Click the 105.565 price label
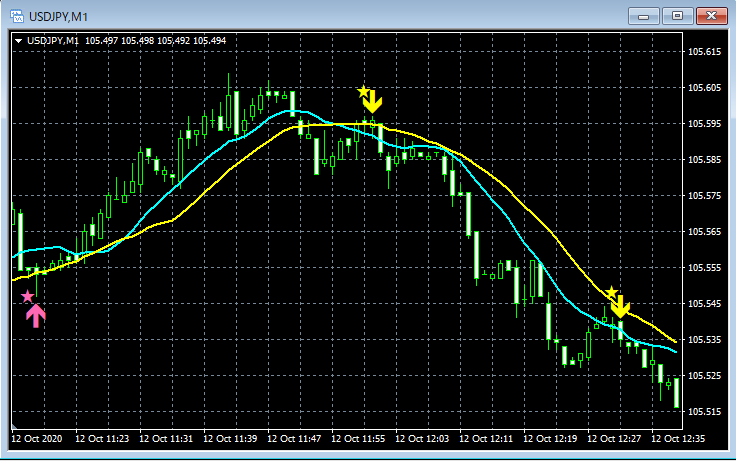This screenshot has height=461, width=736. [x=704, y=231]
